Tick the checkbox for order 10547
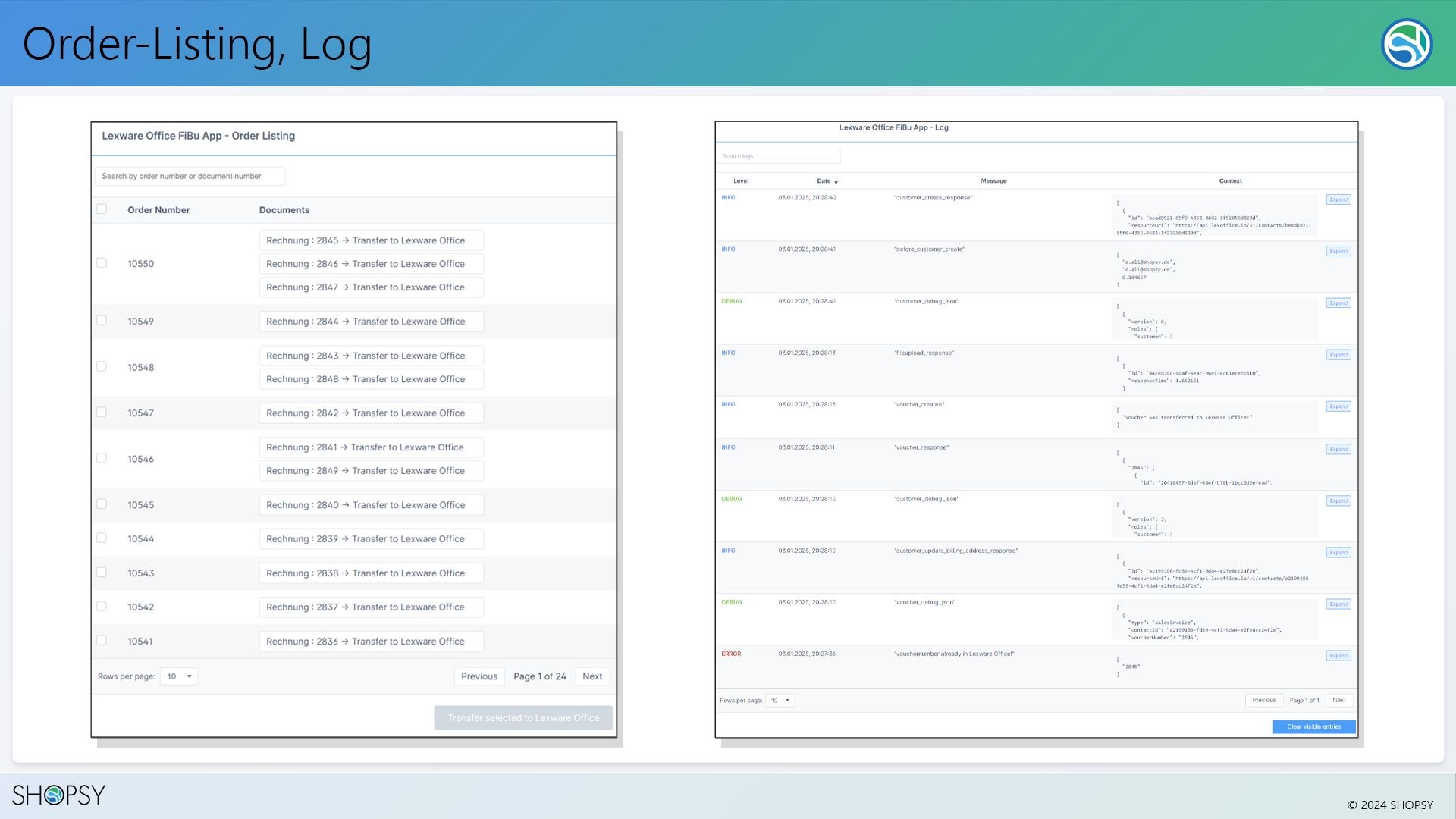Image resolution: width=1456 pixels, height=819 pixels. click(x=102, y=413)
